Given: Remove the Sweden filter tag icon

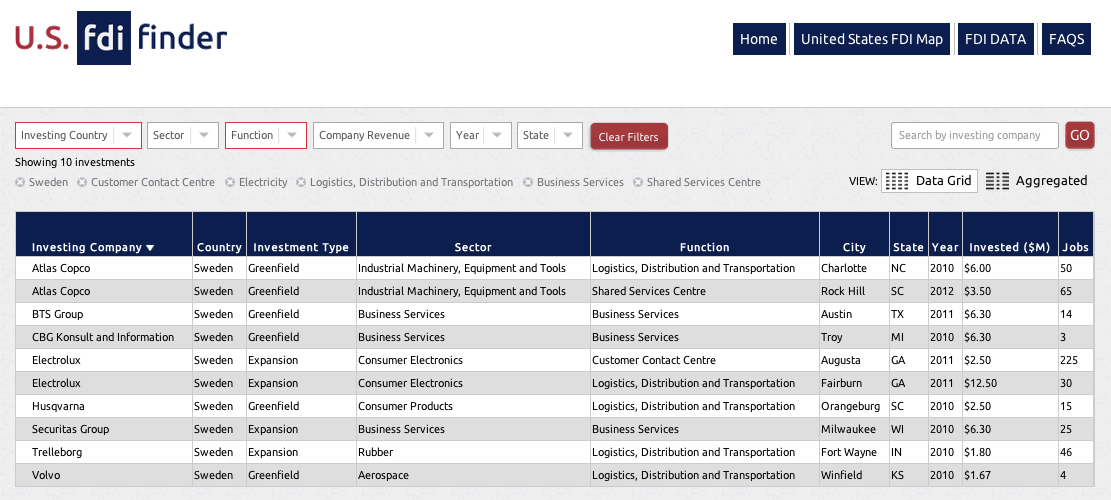Looking at the screenshot, I should coord(21,182).
